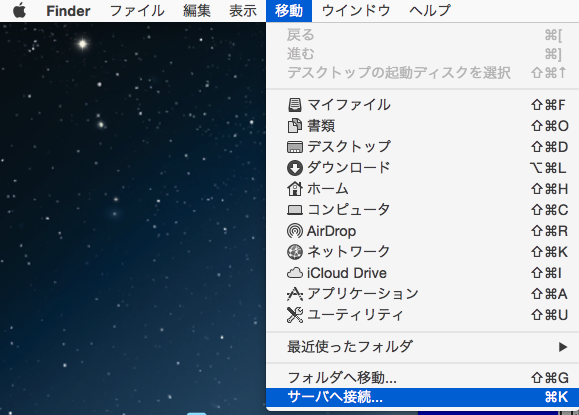Click the ⇧⌘G shortcut label
Image resolution: width=579 pixels, height=415 pixels.
click(550, 378)
